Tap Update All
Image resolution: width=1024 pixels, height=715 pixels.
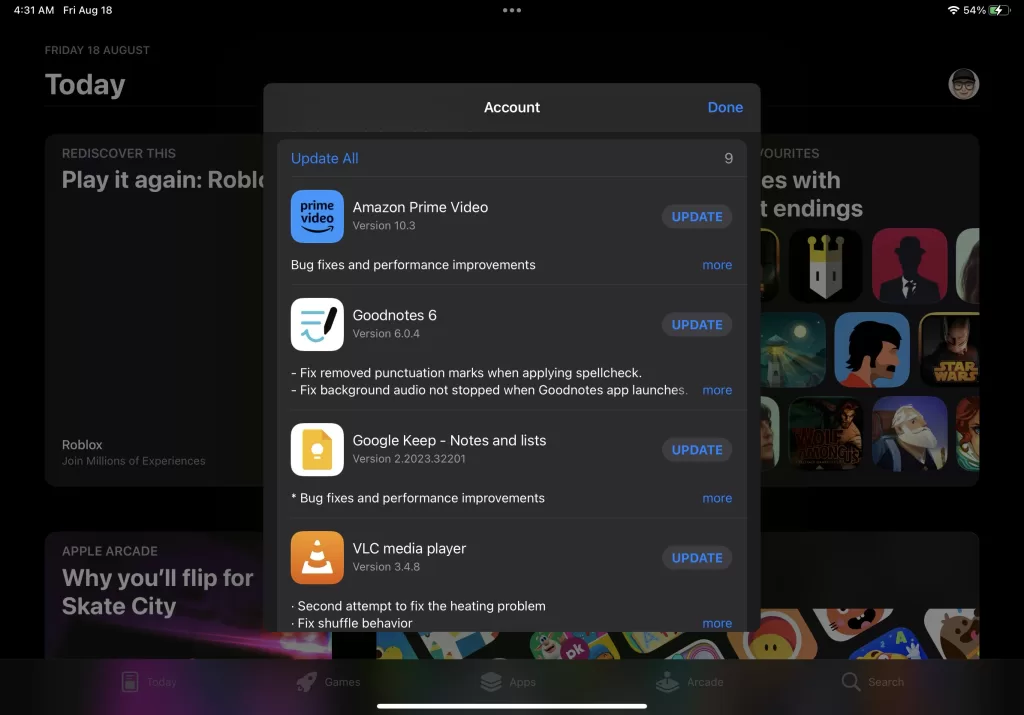(x=325, y=158)
